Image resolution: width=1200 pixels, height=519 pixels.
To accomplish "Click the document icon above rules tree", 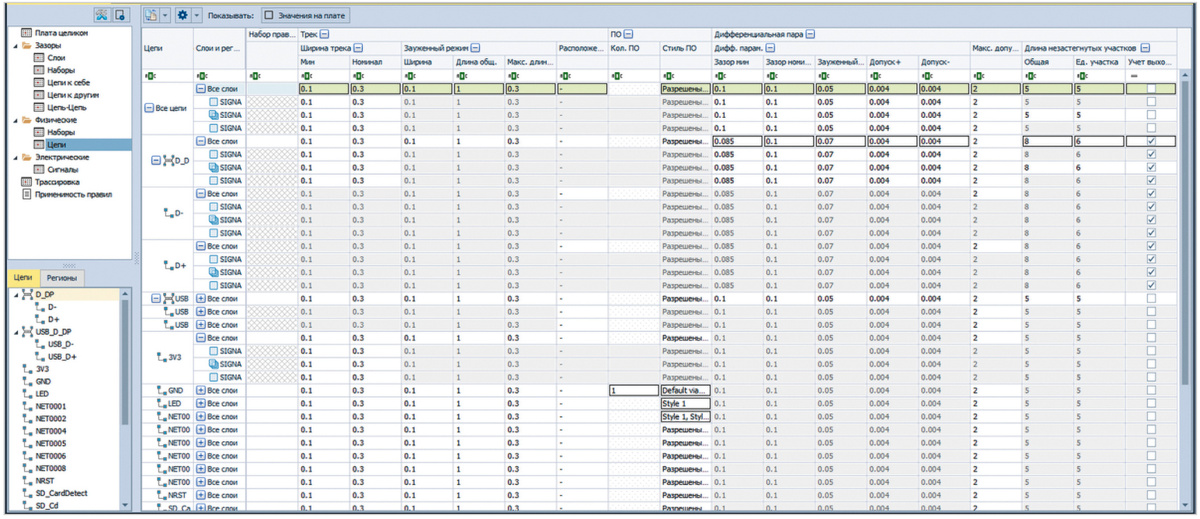I will point(120,15).
